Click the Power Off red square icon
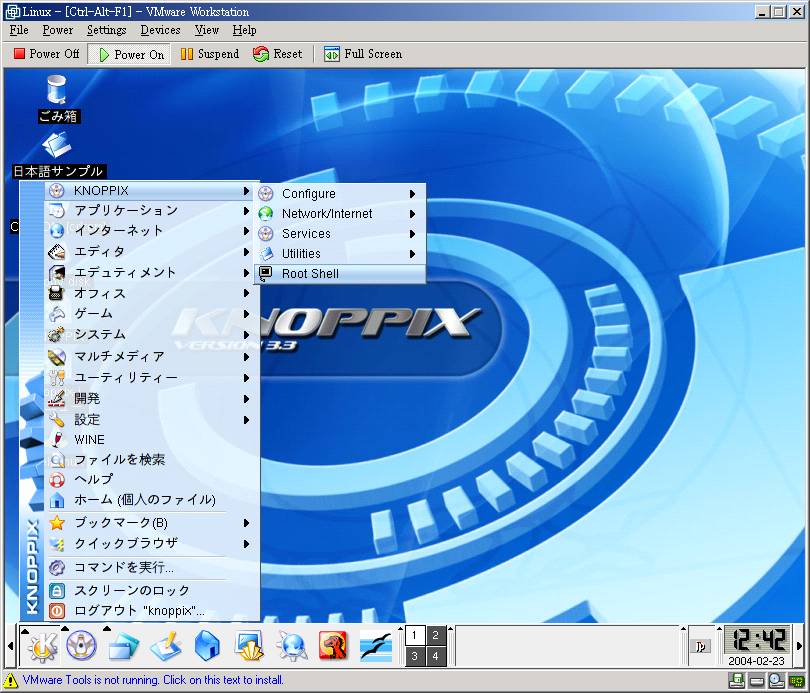This screenshot has width=810, height=693. coord(19,53)
